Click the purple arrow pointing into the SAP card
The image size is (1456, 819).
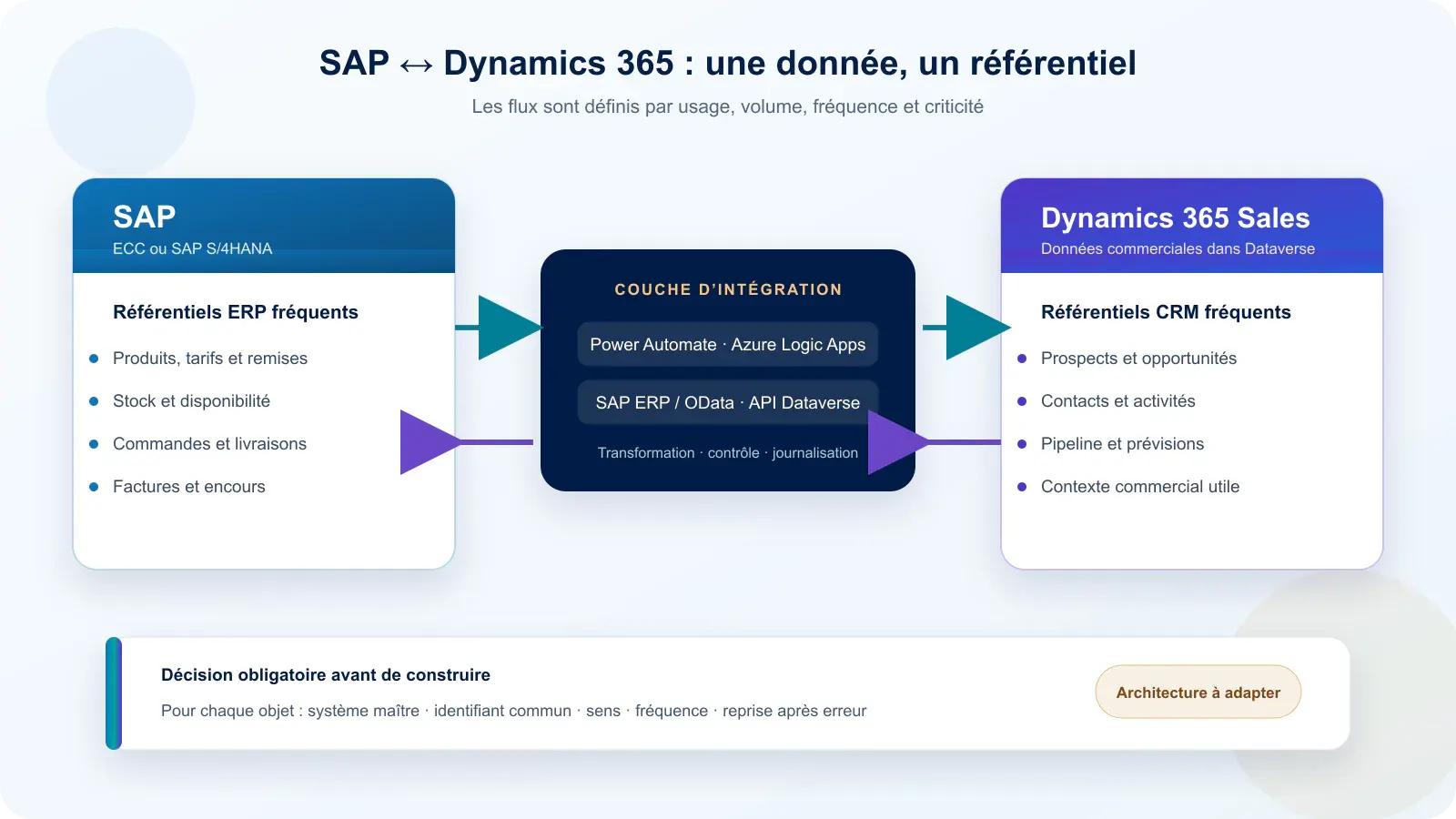point(467,442)
